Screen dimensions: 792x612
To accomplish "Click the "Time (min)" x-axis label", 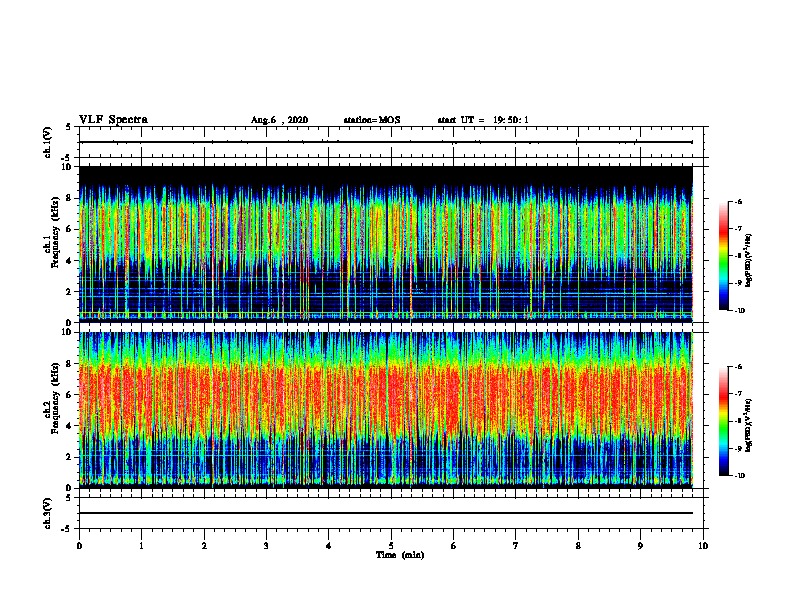I will [400, 555].
